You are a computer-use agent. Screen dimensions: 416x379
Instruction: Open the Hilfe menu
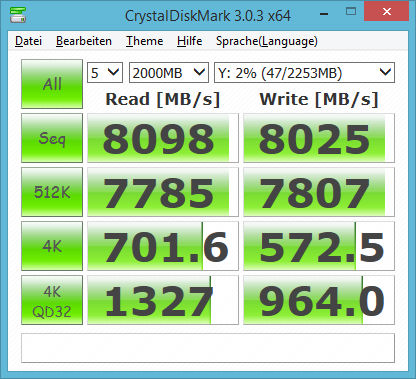[x=189, y=41]
